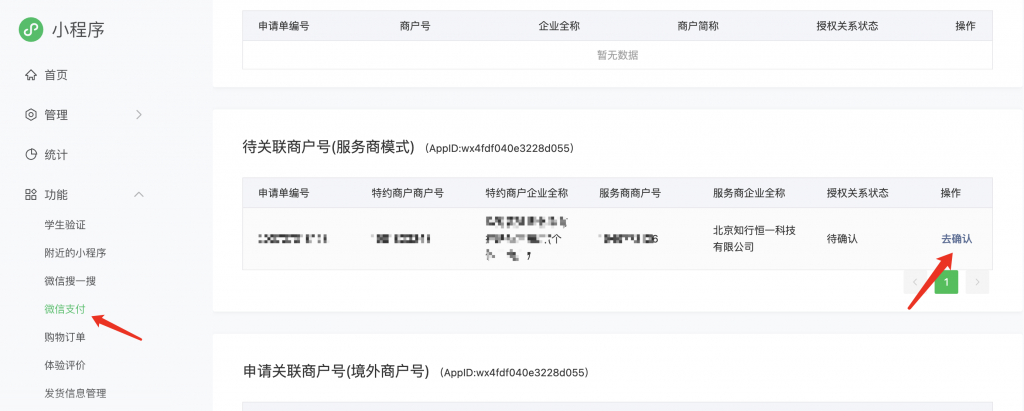Click 去确认 link in the table

(x=956, y=239)
